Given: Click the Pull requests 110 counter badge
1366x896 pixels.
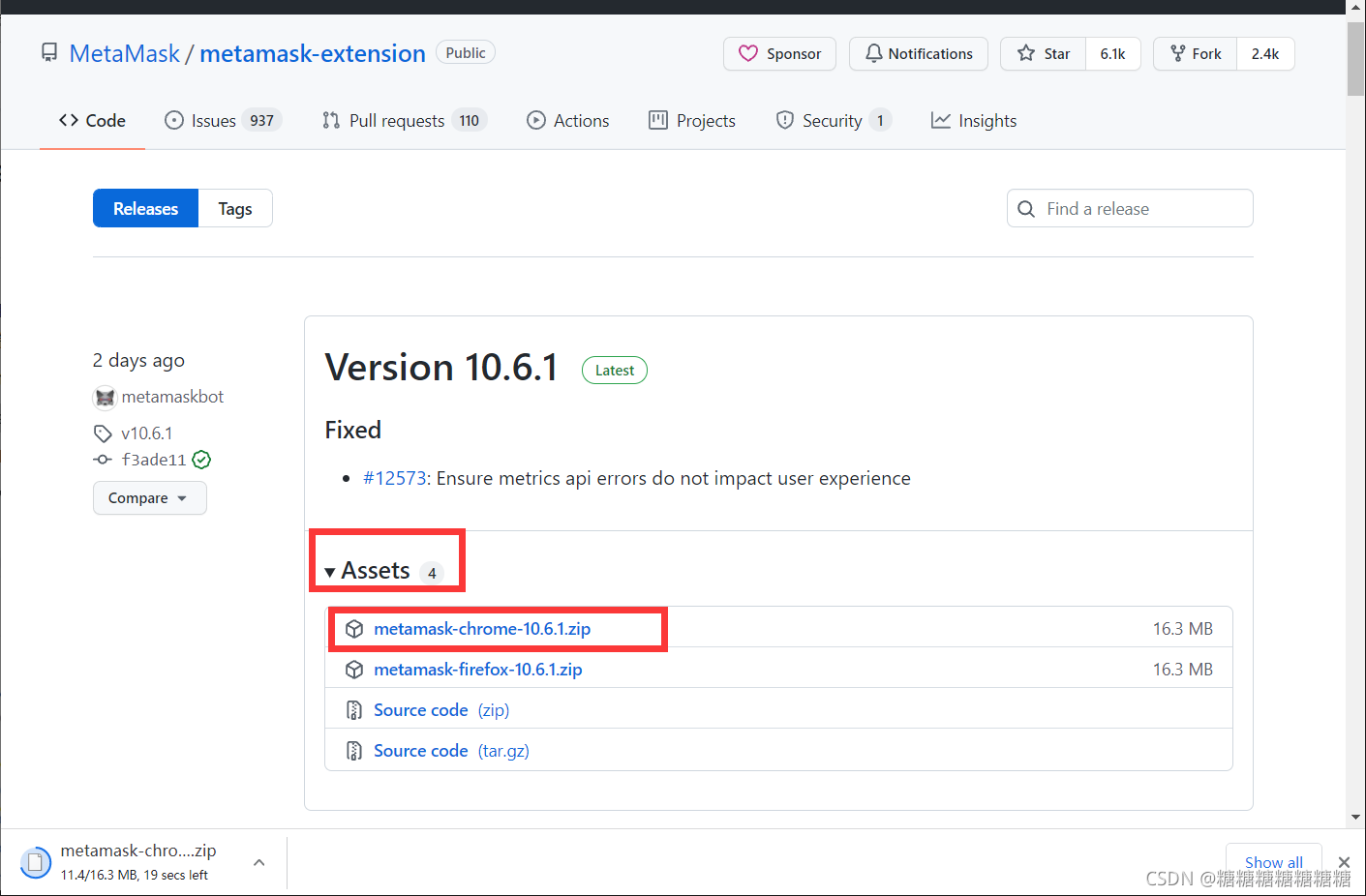Looking at the screenshot, I should click(x=470, y=121).
